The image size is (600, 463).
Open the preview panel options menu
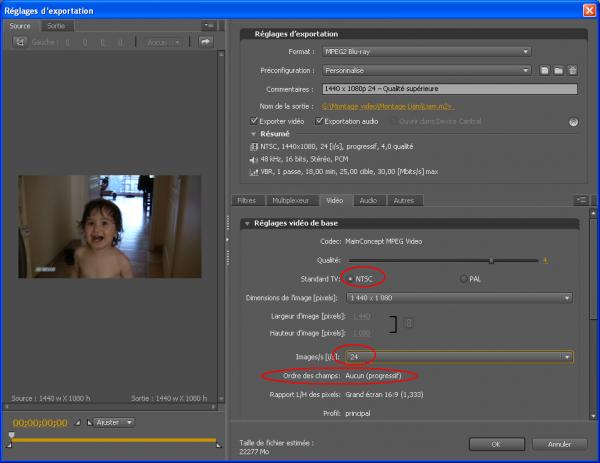(x=208, y=25)
